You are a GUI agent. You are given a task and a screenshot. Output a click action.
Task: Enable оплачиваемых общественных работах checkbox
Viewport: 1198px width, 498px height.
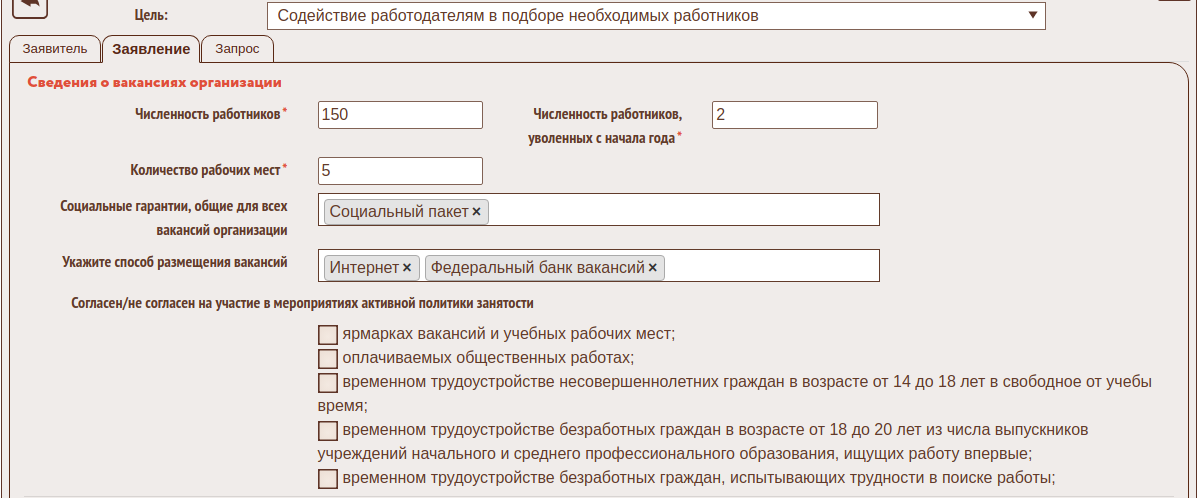pyautogui.click(x=328, y=358)
